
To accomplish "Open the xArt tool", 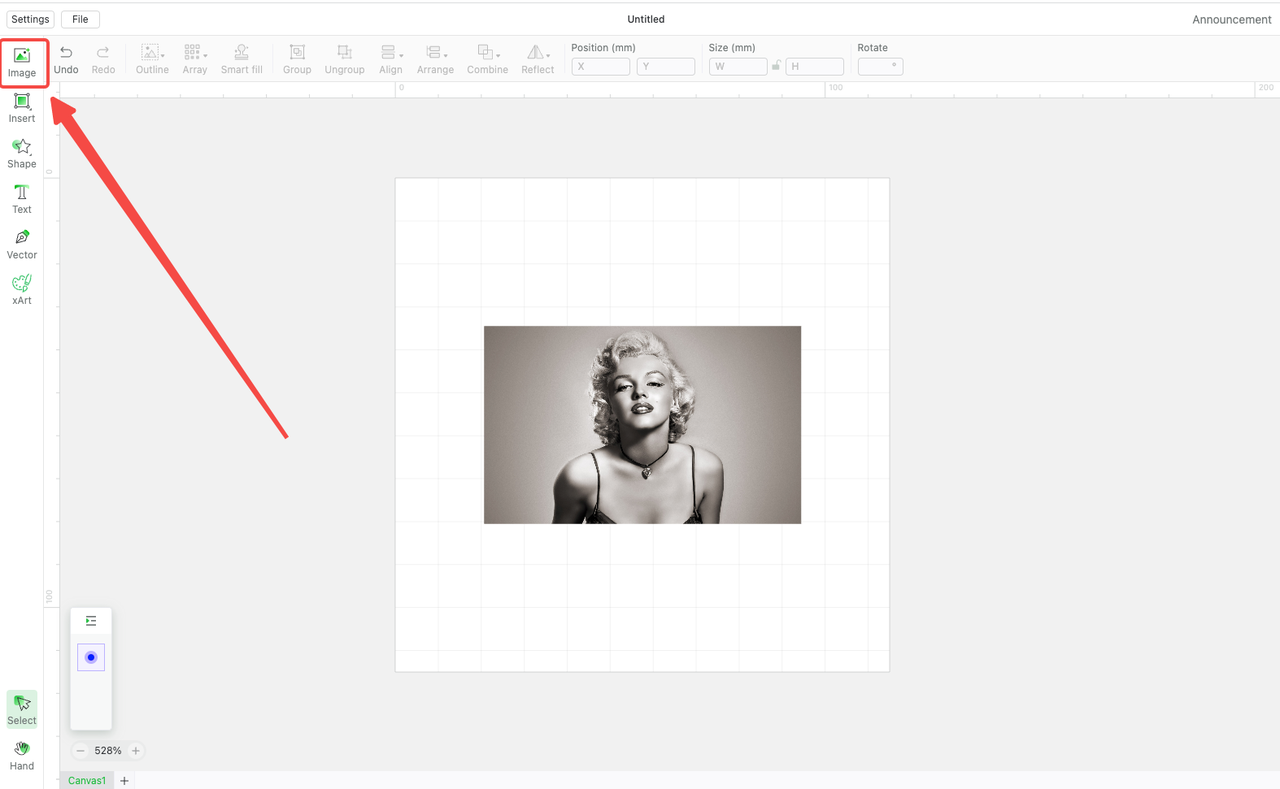I will point(22,289).
